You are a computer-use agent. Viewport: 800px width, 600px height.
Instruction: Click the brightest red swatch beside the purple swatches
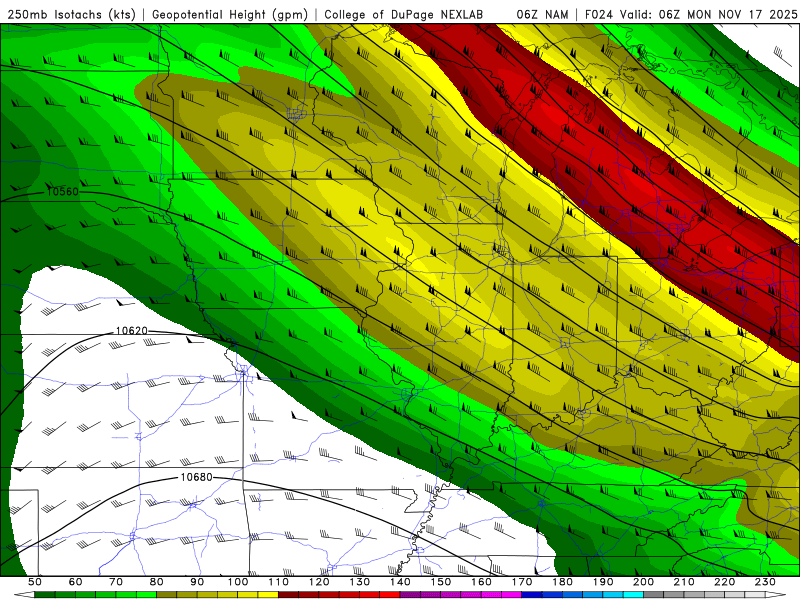pos(390,595)
